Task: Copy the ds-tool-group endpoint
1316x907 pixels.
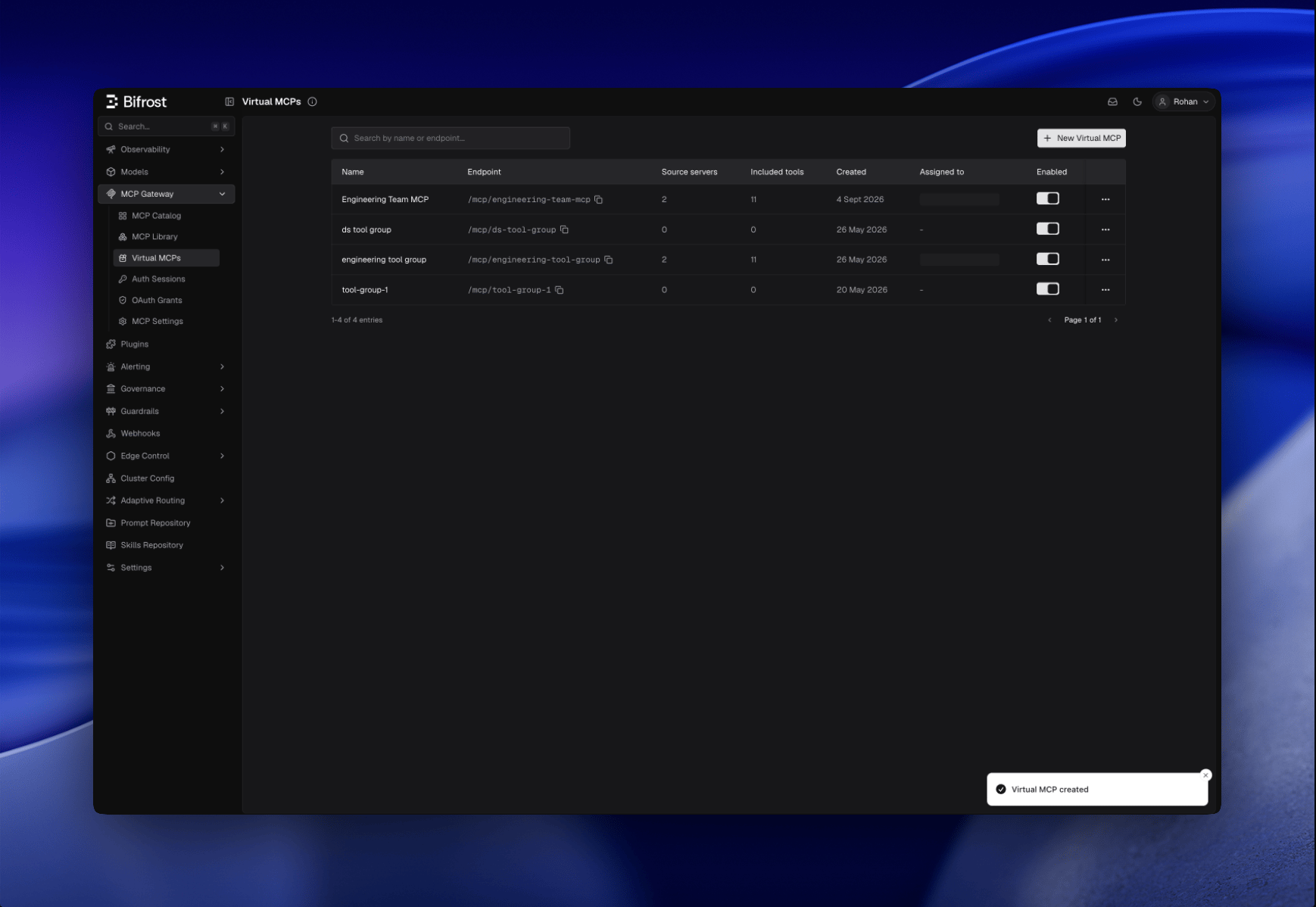Action: (x=564, y=229)
